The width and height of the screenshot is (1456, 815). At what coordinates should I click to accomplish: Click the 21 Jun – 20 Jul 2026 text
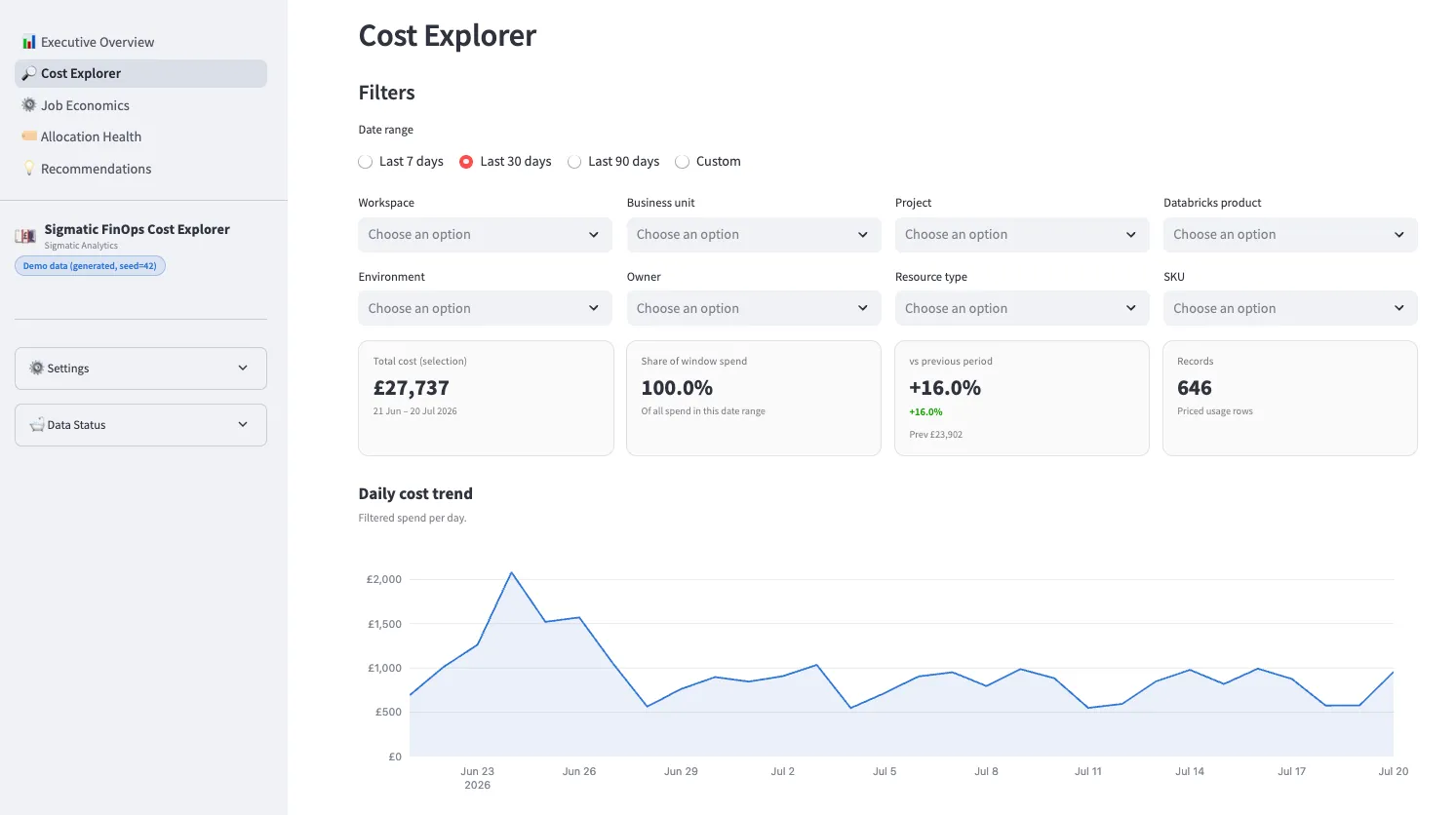[x=414, y=411]
